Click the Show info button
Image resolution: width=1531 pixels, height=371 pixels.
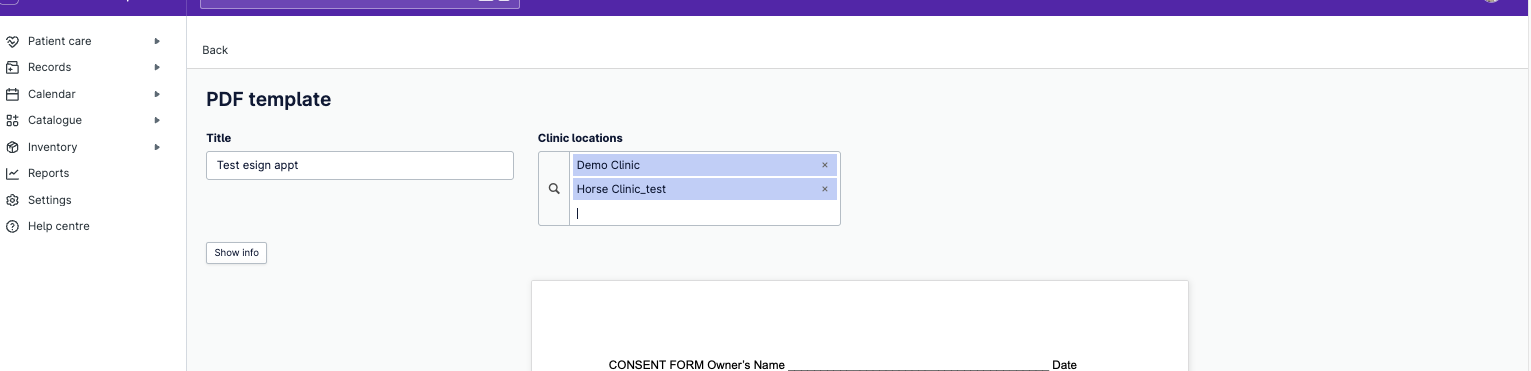237,253
